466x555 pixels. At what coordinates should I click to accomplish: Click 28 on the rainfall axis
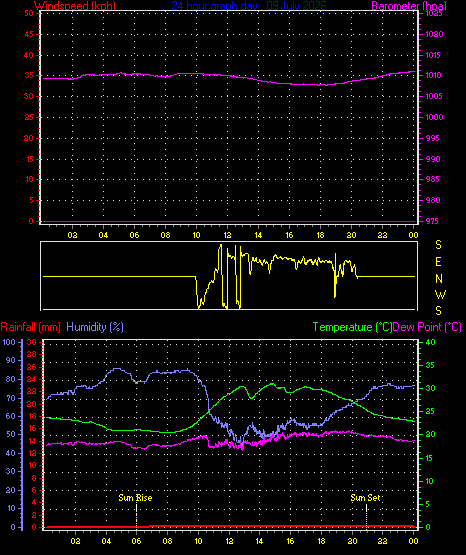point(32,354)
